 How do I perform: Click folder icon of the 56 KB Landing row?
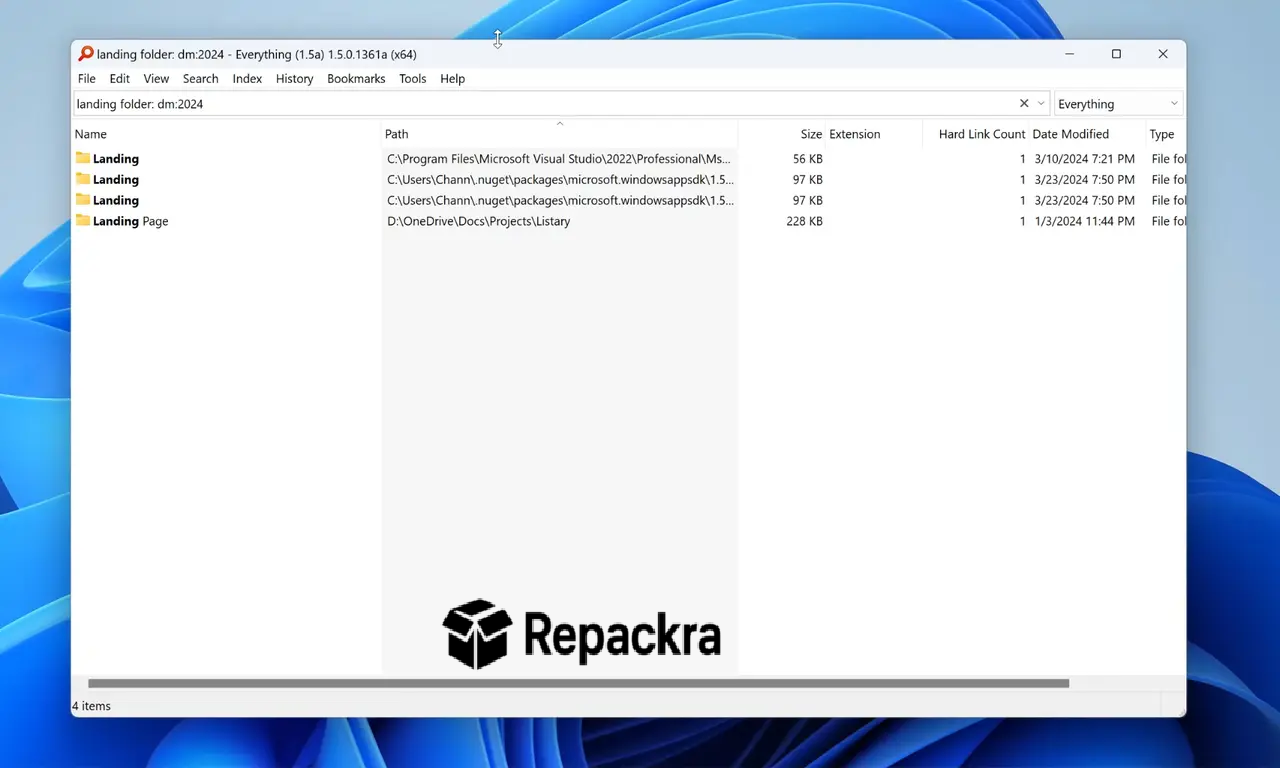click(x=83, y=158)
